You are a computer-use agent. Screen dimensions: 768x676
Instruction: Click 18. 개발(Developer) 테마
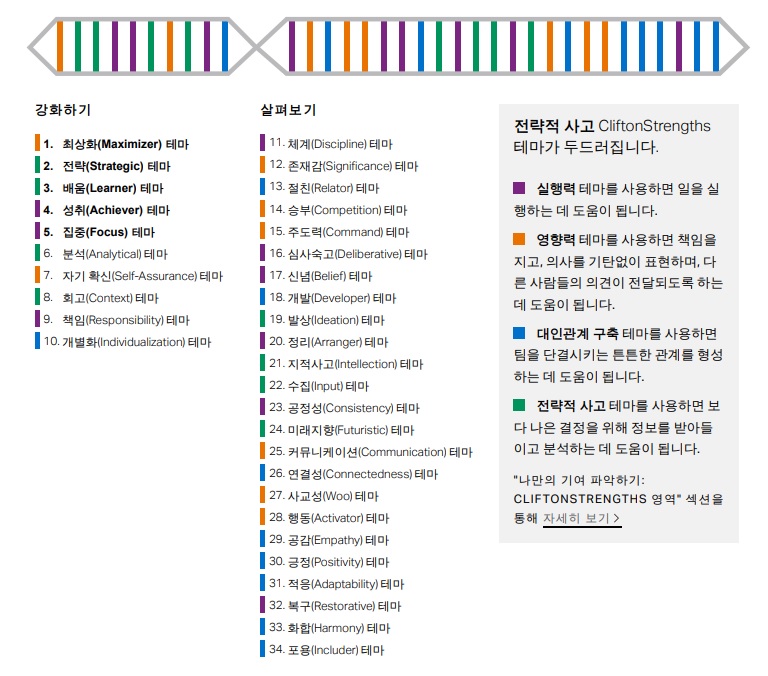coord(329,298)
